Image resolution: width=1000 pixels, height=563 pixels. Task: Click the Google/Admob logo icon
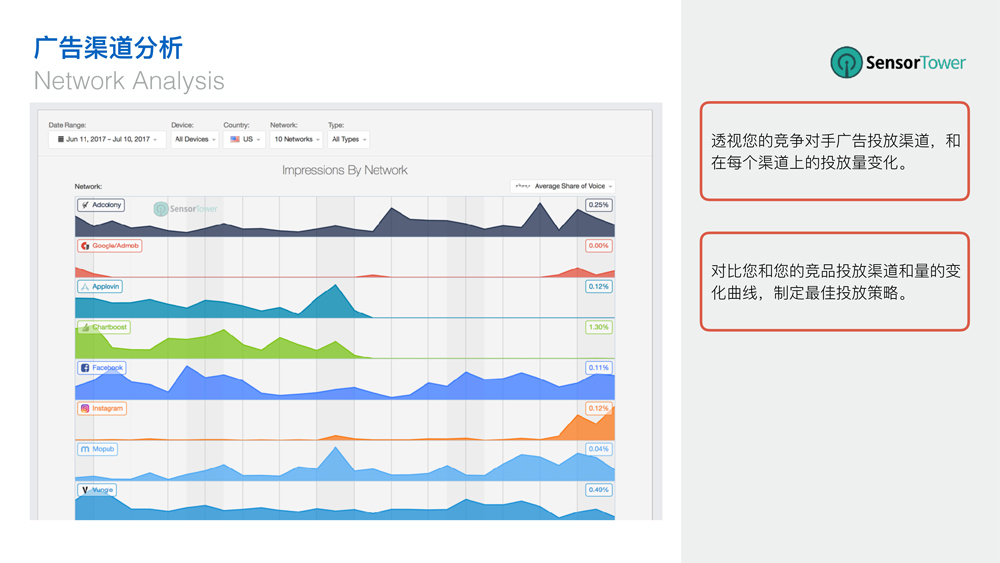click(x=85, y=246)
